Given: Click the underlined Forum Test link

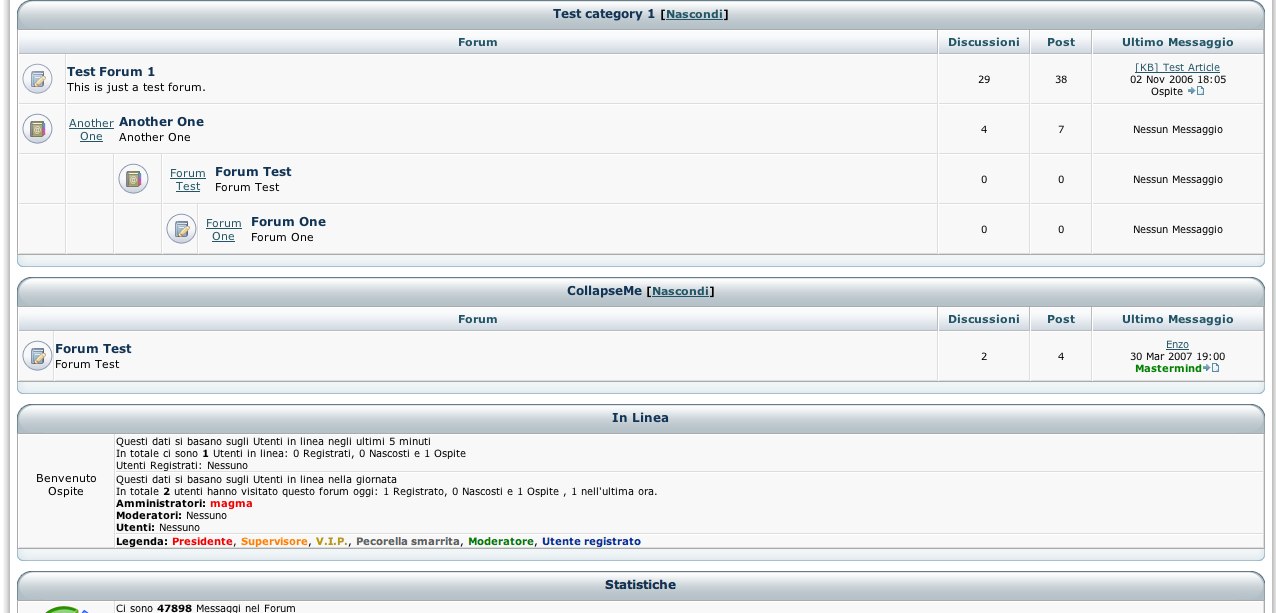Looking at the screenshot, I should point(188,180).
